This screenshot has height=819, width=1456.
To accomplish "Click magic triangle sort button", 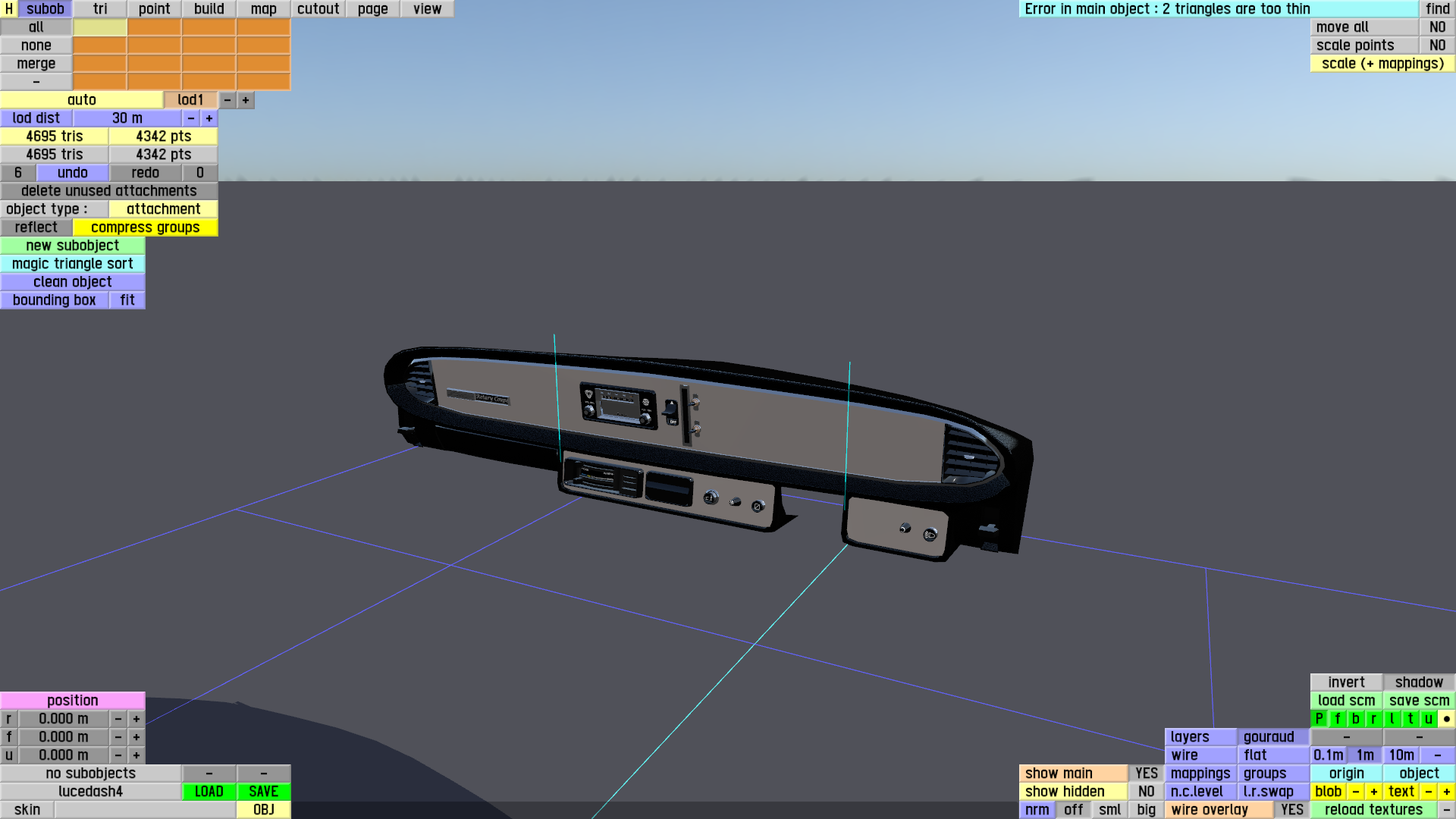I will 72,264.
